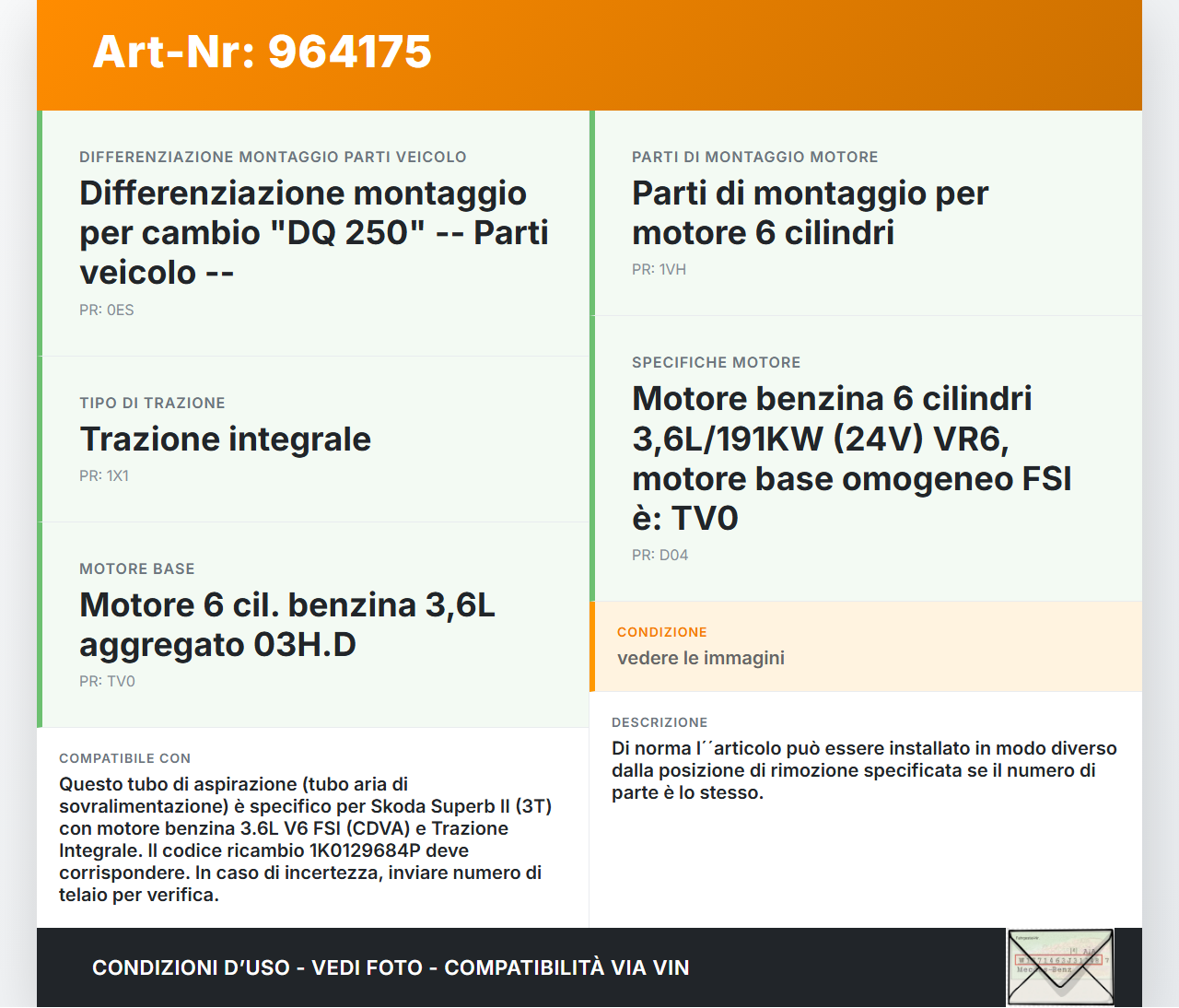This screenshot has width=1179, height=1008.
Task: Select the paragraph starting "Questo tubo di aspirazione"
Action: coord(306,839)
